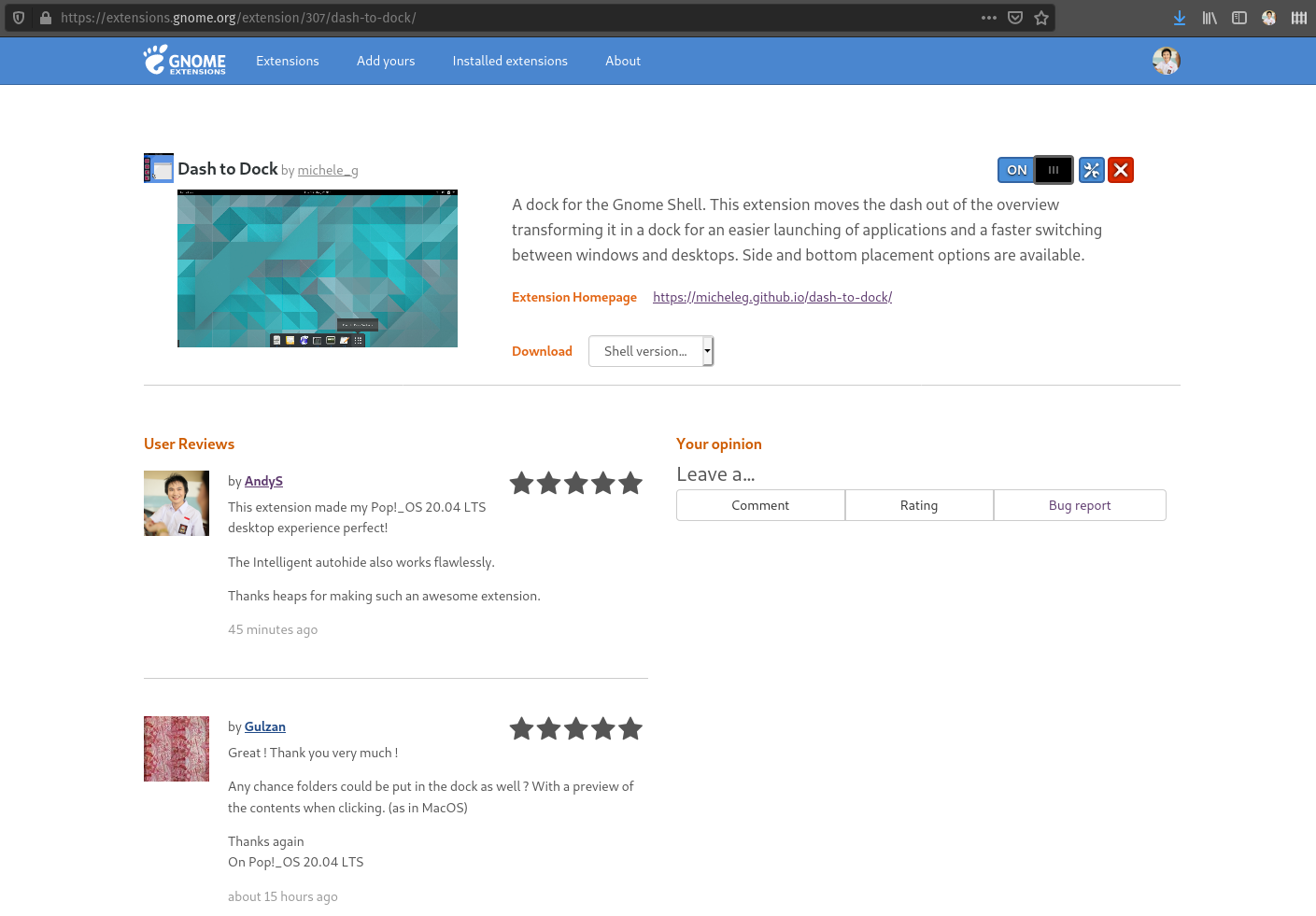Image resolution: width=1316 pixels, height=916 pixels.
Task: Save page to Pocket icon
Action: 1015,18
